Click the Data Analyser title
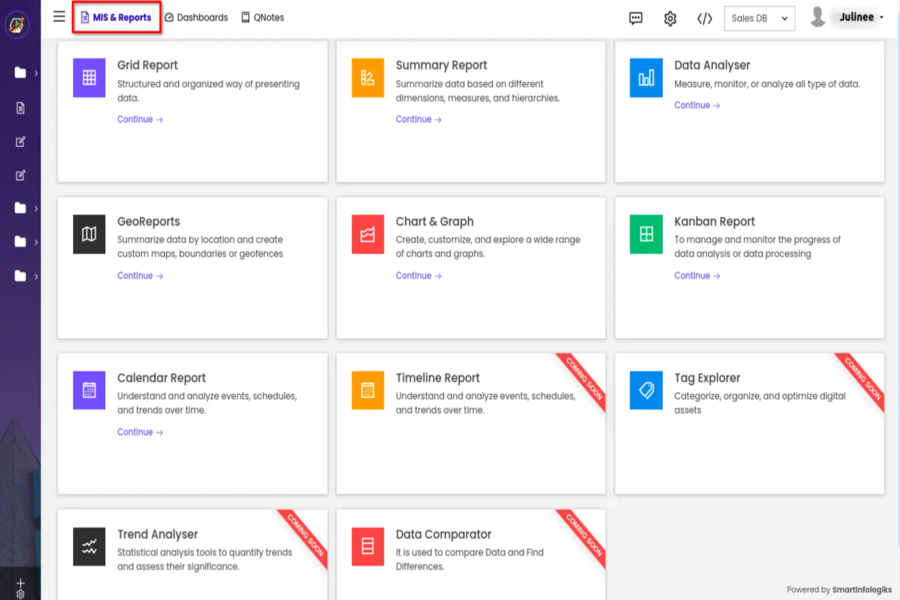 click(712, 65)
